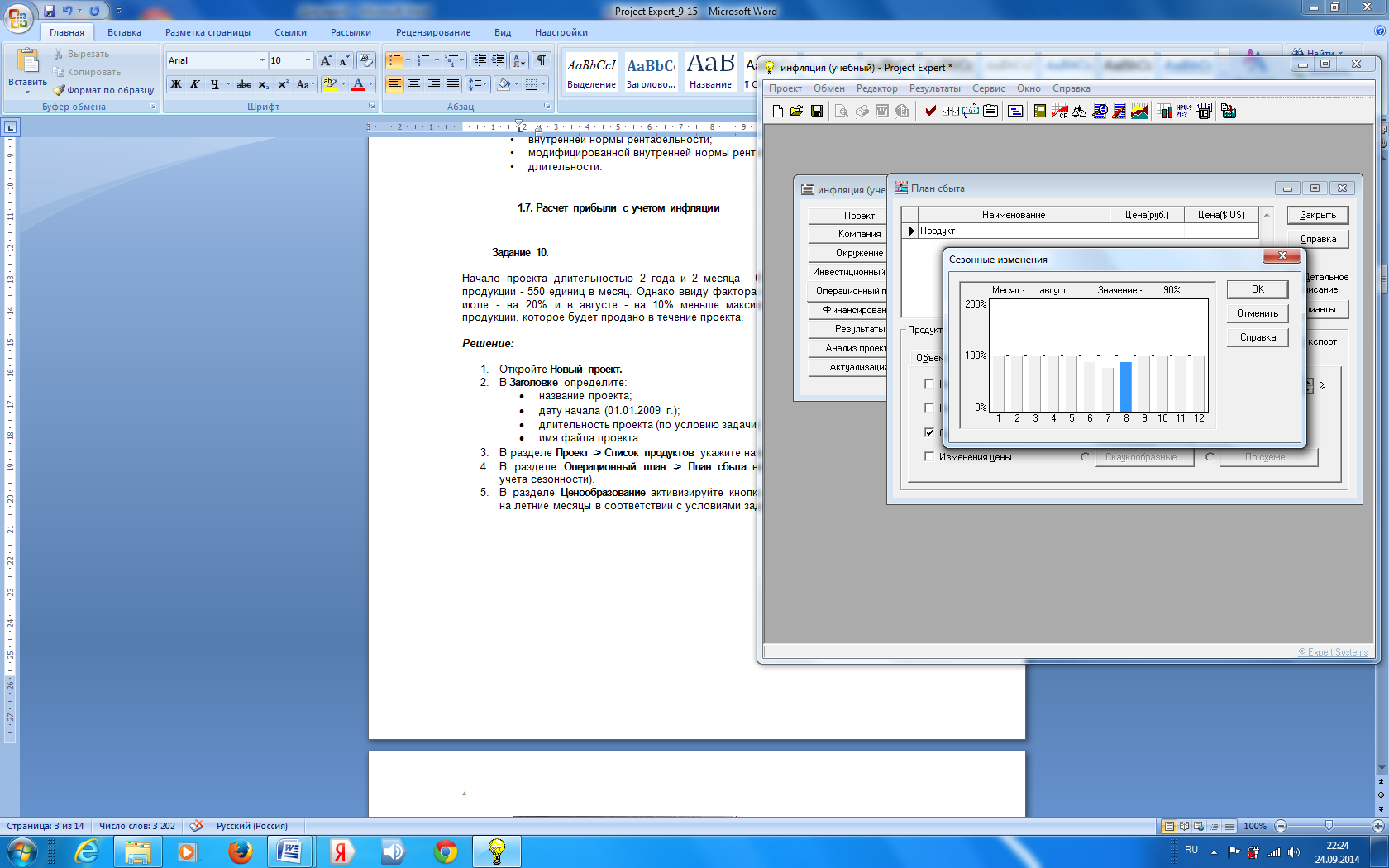The height and width of the screenshot is (868, 1389).
Task: Click the Open project folder icon in Project Expert
Action: [x=797, y=111]
